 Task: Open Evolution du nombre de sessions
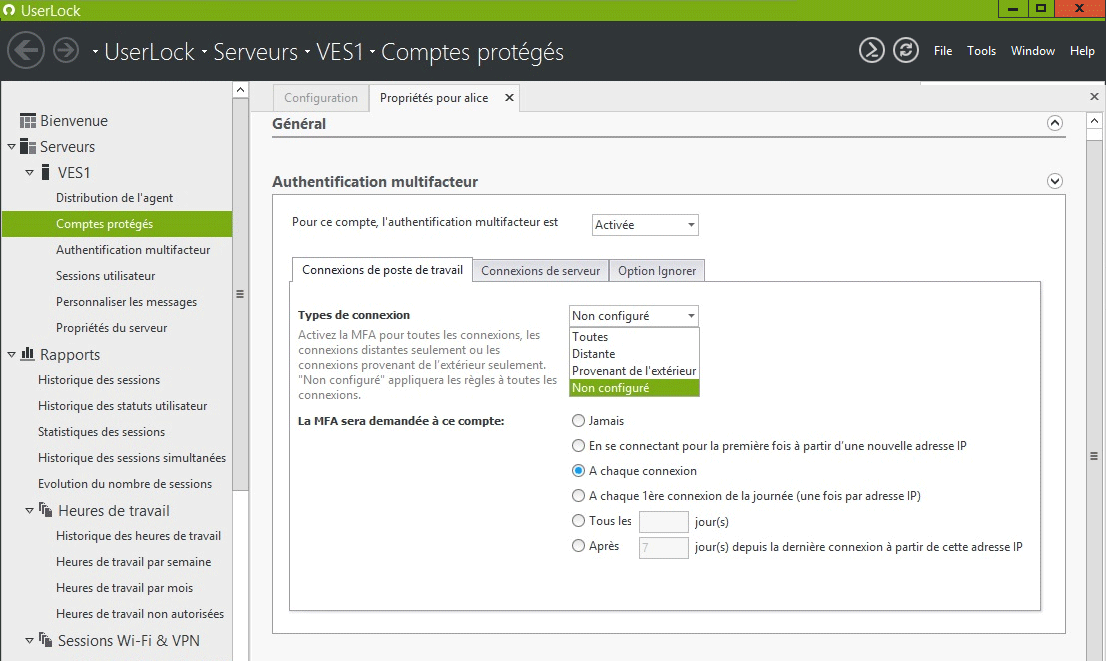pyautogui.click(x=125, y=484)
